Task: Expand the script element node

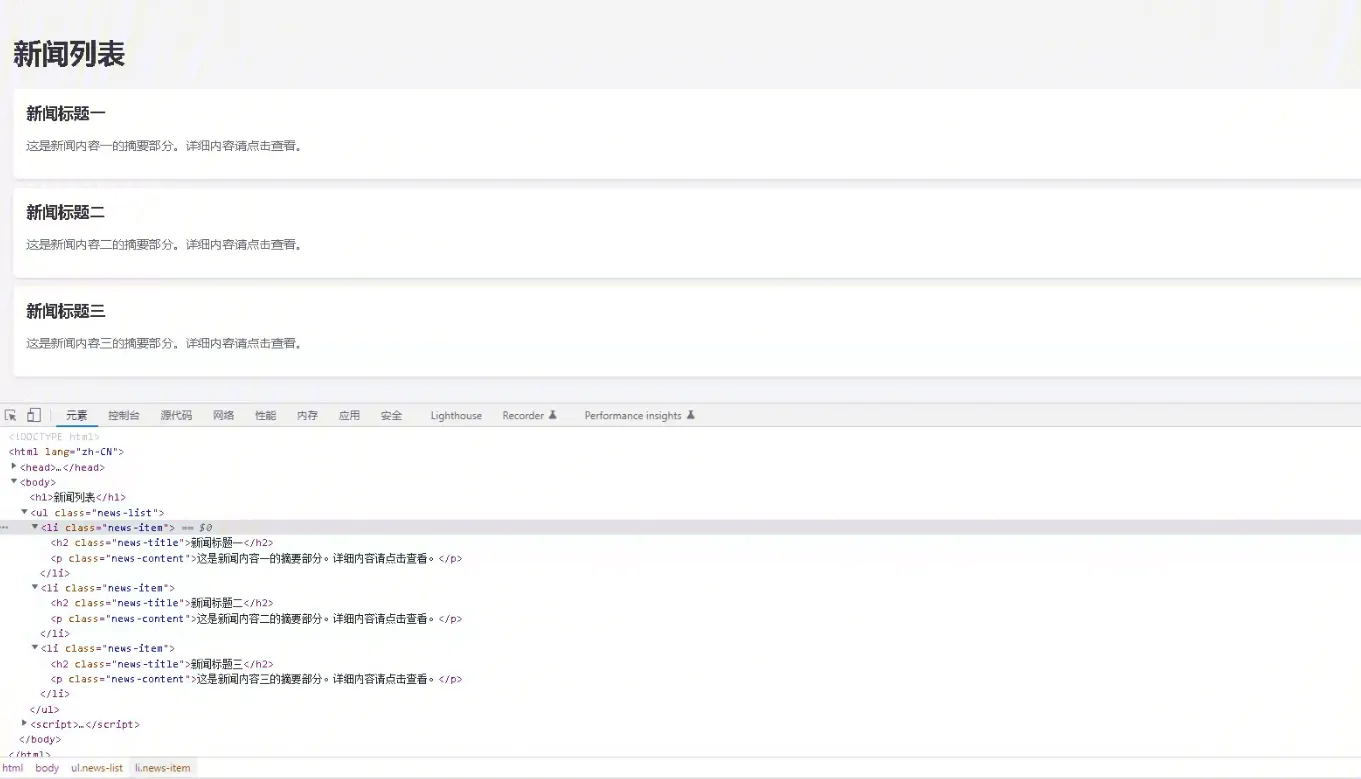Action: (25, 723)
